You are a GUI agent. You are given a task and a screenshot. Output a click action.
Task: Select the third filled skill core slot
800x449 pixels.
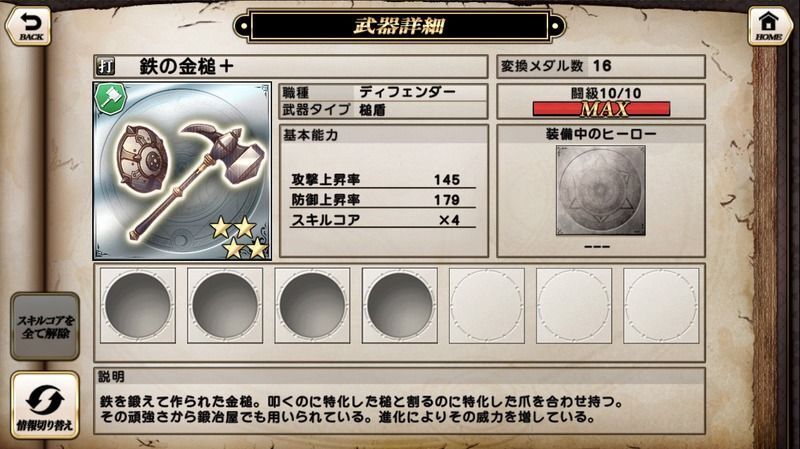[312, 305]
